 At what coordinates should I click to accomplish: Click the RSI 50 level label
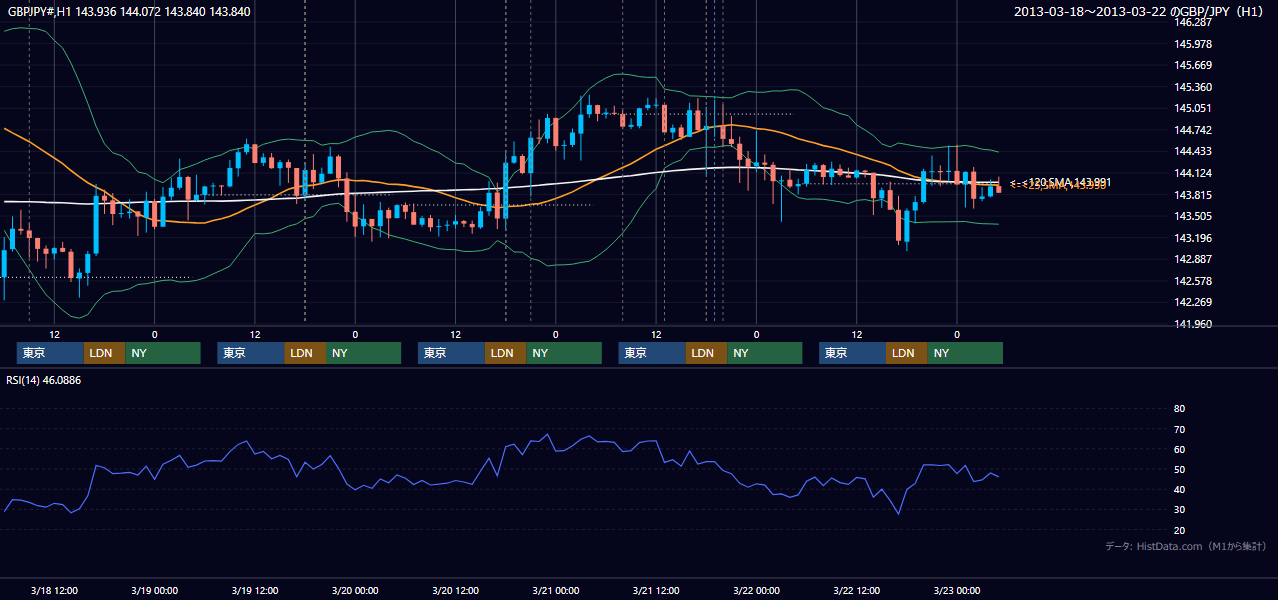coord(1179,469)
